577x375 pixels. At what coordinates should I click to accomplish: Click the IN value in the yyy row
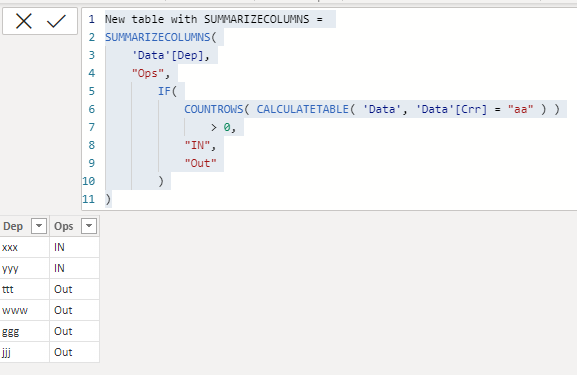click(74, 268)
